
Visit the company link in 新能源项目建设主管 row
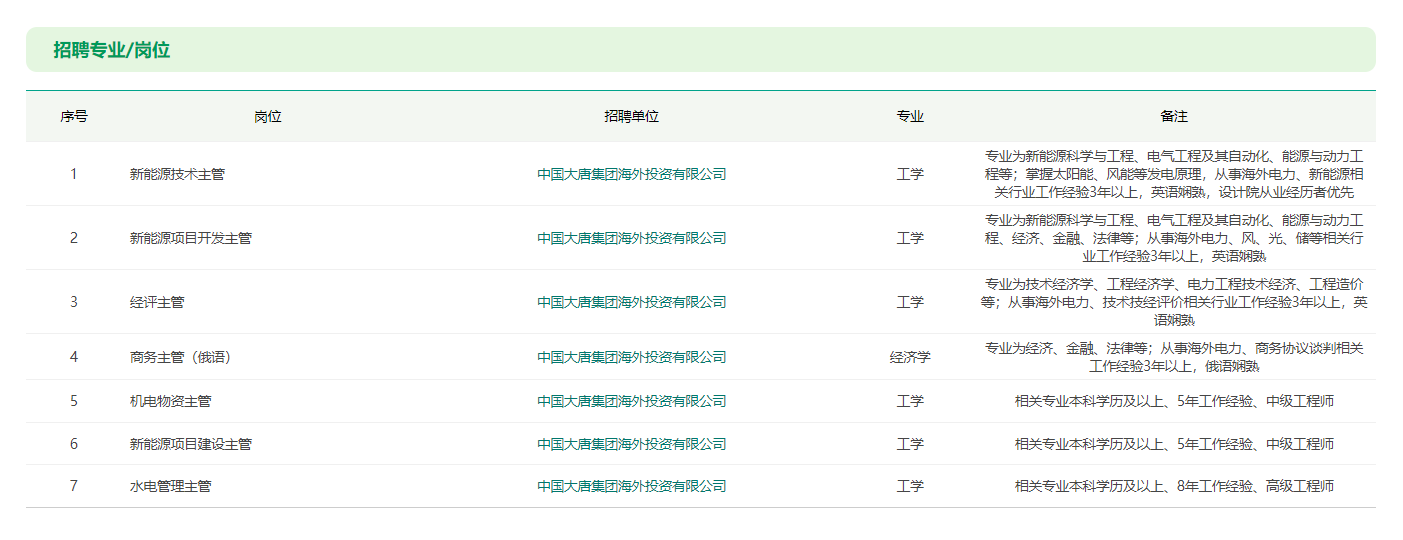(x=631, y=444)
